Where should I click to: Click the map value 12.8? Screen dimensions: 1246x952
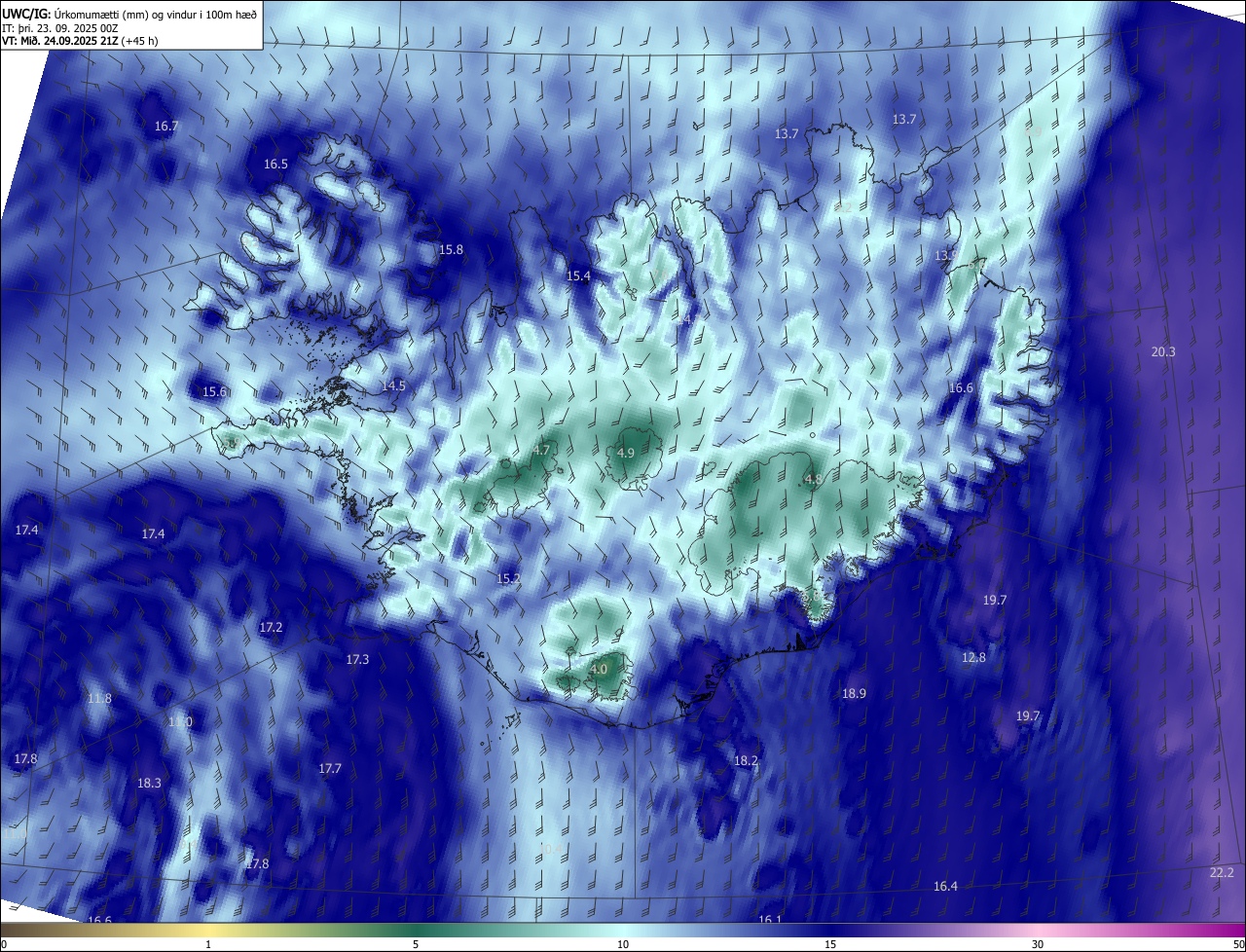[x=973, y=658]
